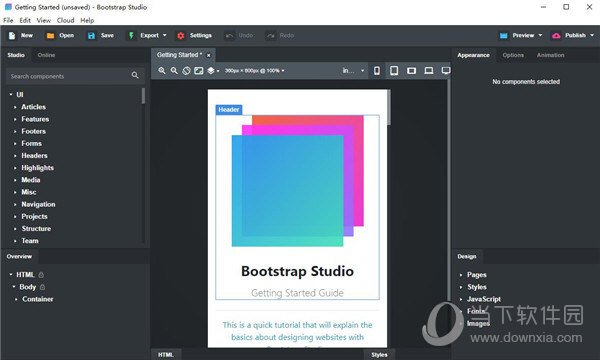600x360 pixels.
Task: Expand the Pages design section
Action: tap(461, 275)
